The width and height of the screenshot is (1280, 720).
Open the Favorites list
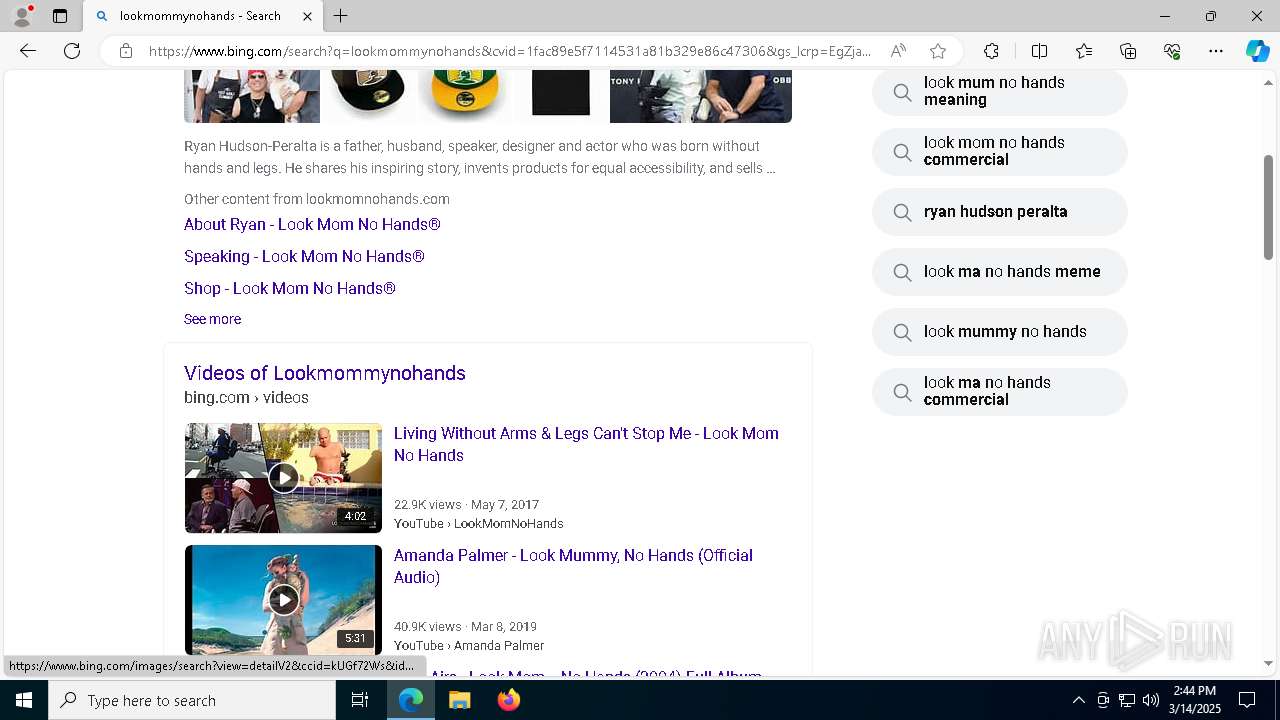click(1084, 51)
